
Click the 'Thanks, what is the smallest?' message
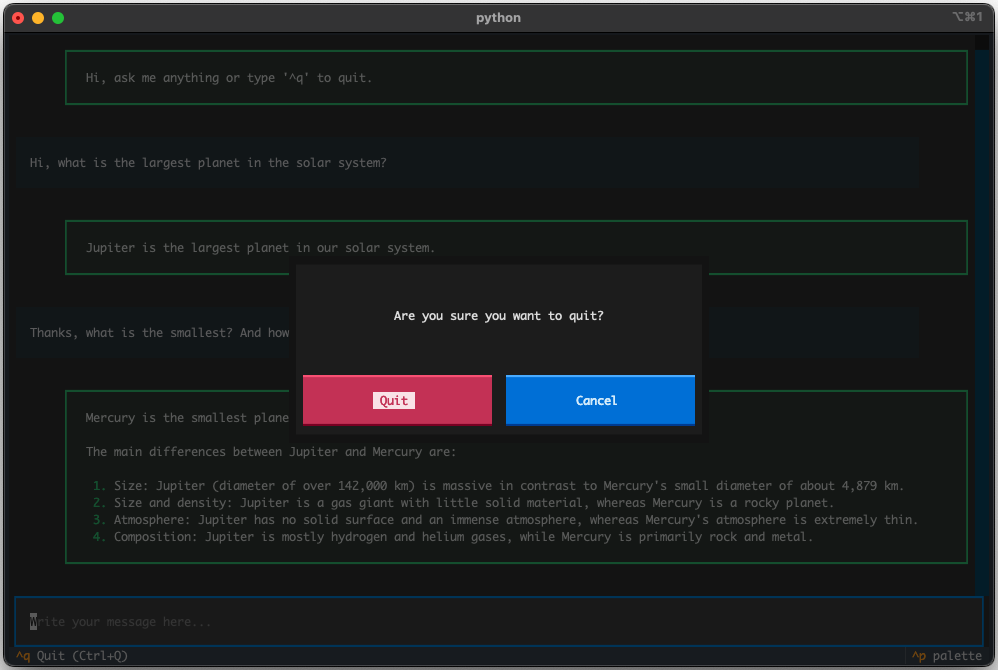tap(159, 333)
